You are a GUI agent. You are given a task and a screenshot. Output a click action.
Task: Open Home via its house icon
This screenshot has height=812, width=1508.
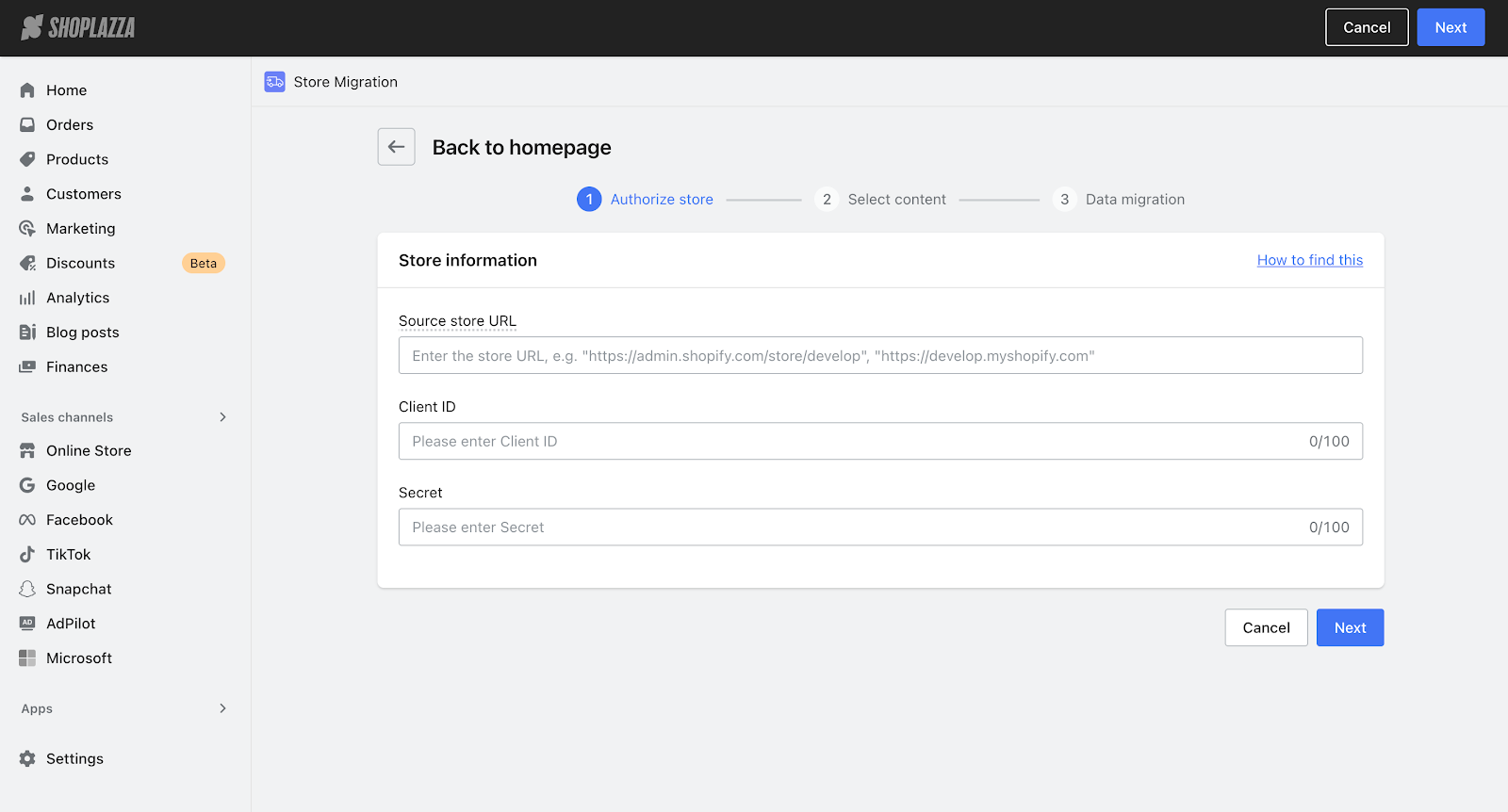pyautogui.click(x=27, y=90)
